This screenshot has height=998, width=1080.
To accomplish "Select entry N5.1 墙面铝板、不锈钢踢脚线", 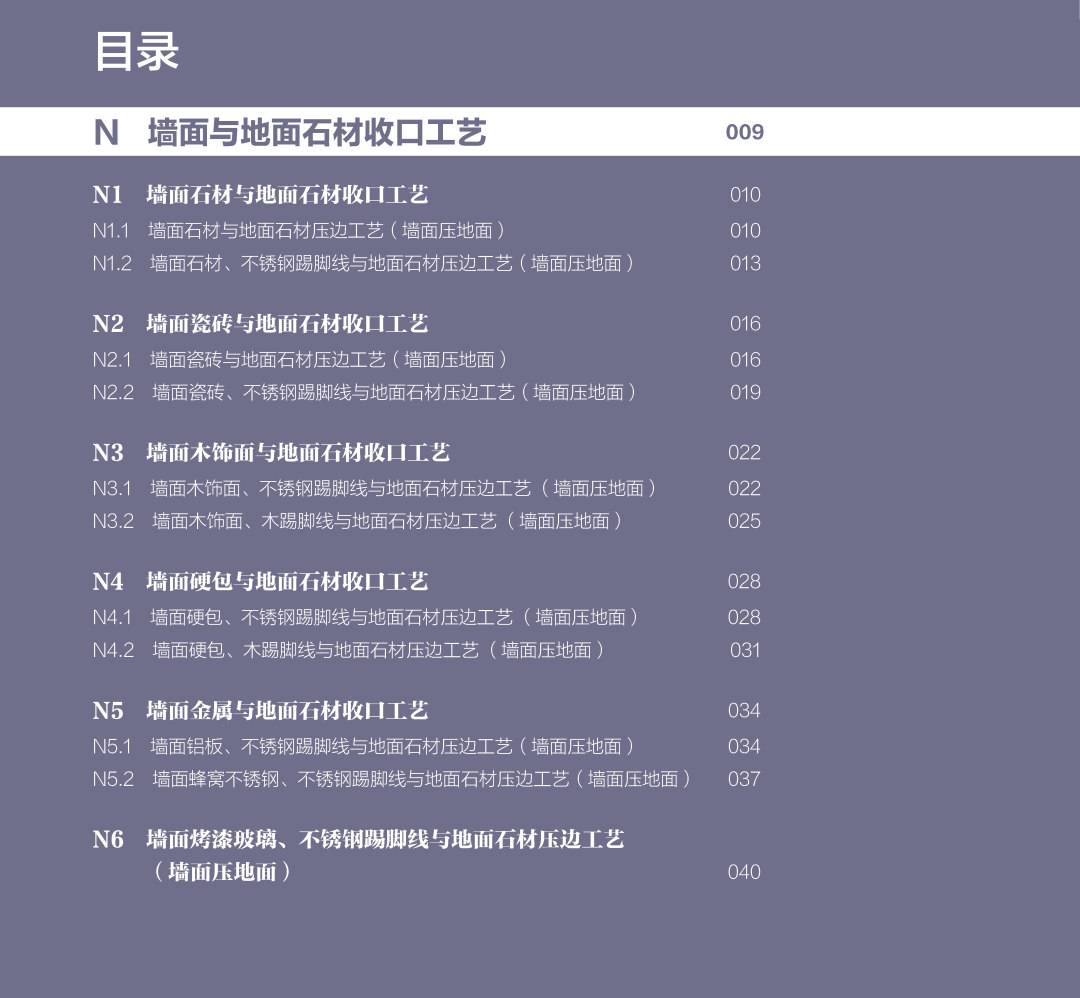I will 363,746.
